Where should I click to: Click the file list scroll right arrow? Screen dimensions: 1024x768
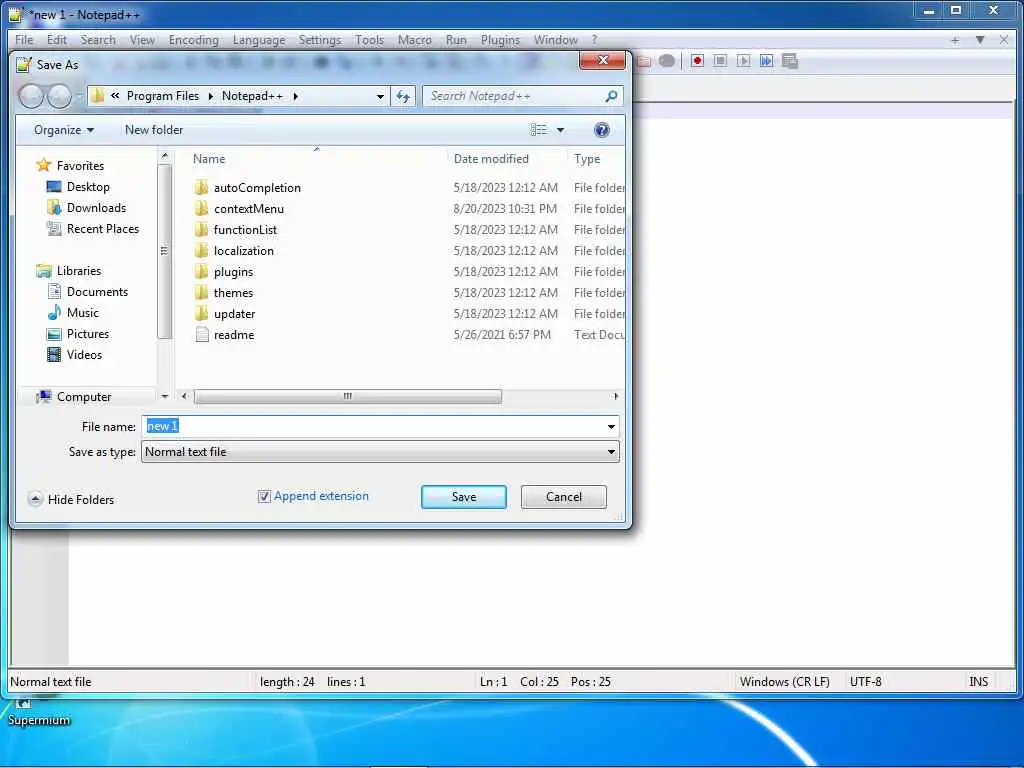click(616, 396)
